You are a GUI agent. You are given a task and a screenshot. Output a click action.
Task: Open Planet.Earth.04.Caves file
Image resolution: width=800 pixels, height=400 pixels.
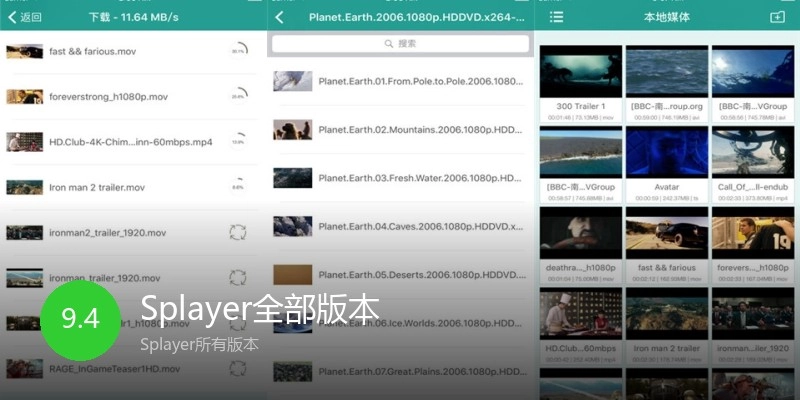(401, 226)
